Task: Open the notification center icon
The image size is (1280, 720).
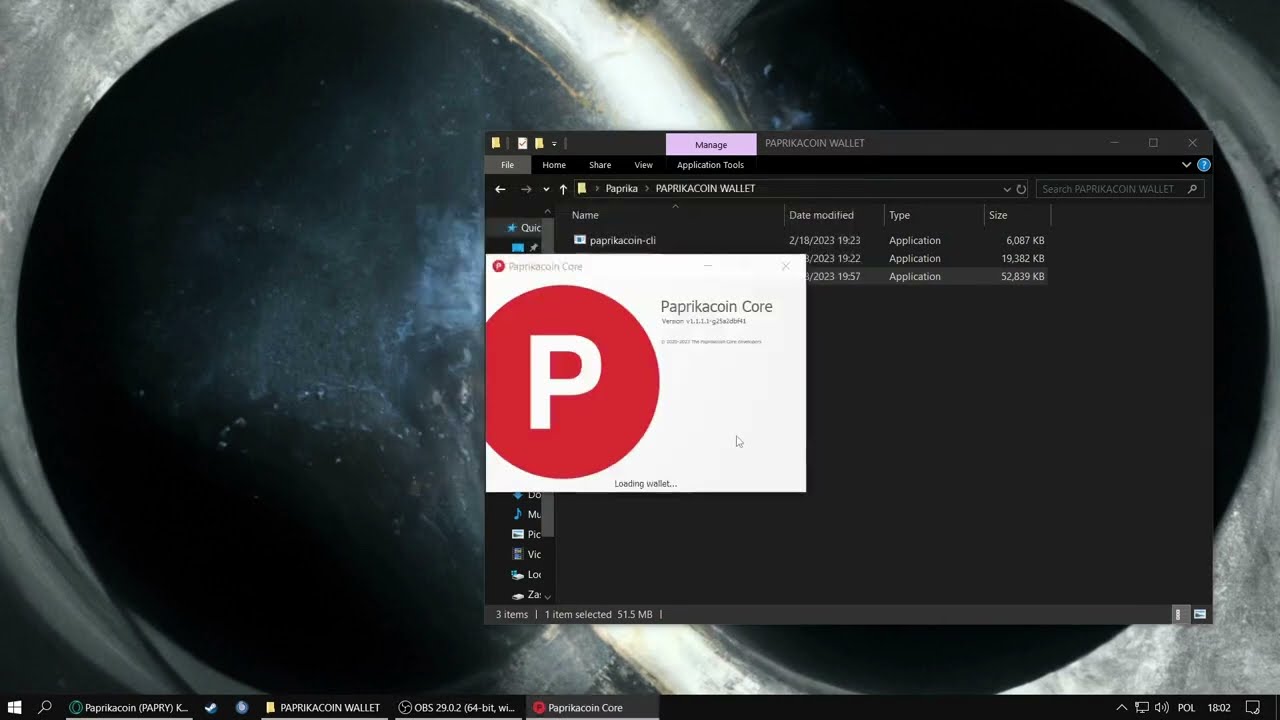Action: [1252, 707]
